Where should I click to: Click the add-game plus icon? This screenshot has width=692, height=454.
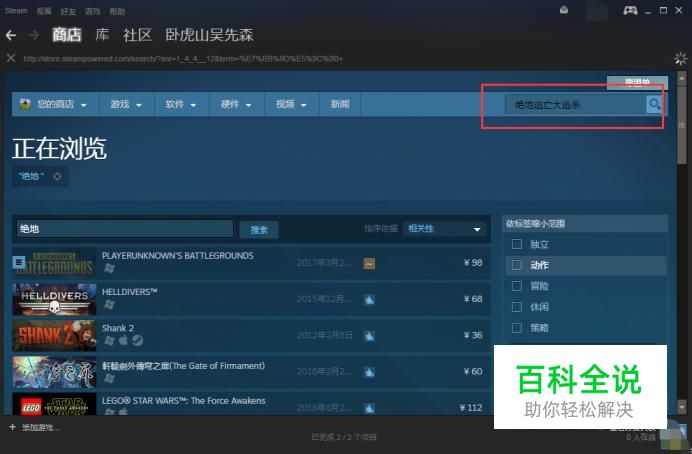point(12,427)
